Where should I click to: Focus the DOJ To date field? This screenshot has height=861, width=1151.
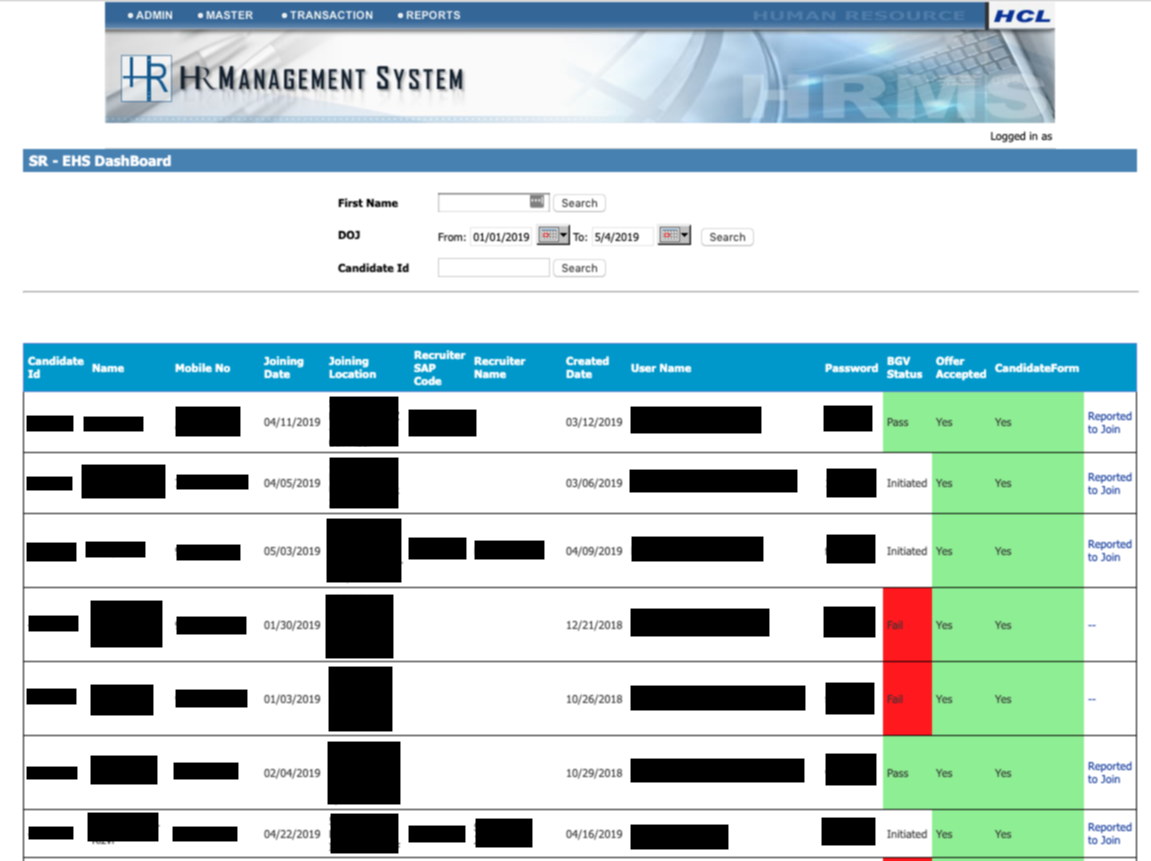pos(622,237)
